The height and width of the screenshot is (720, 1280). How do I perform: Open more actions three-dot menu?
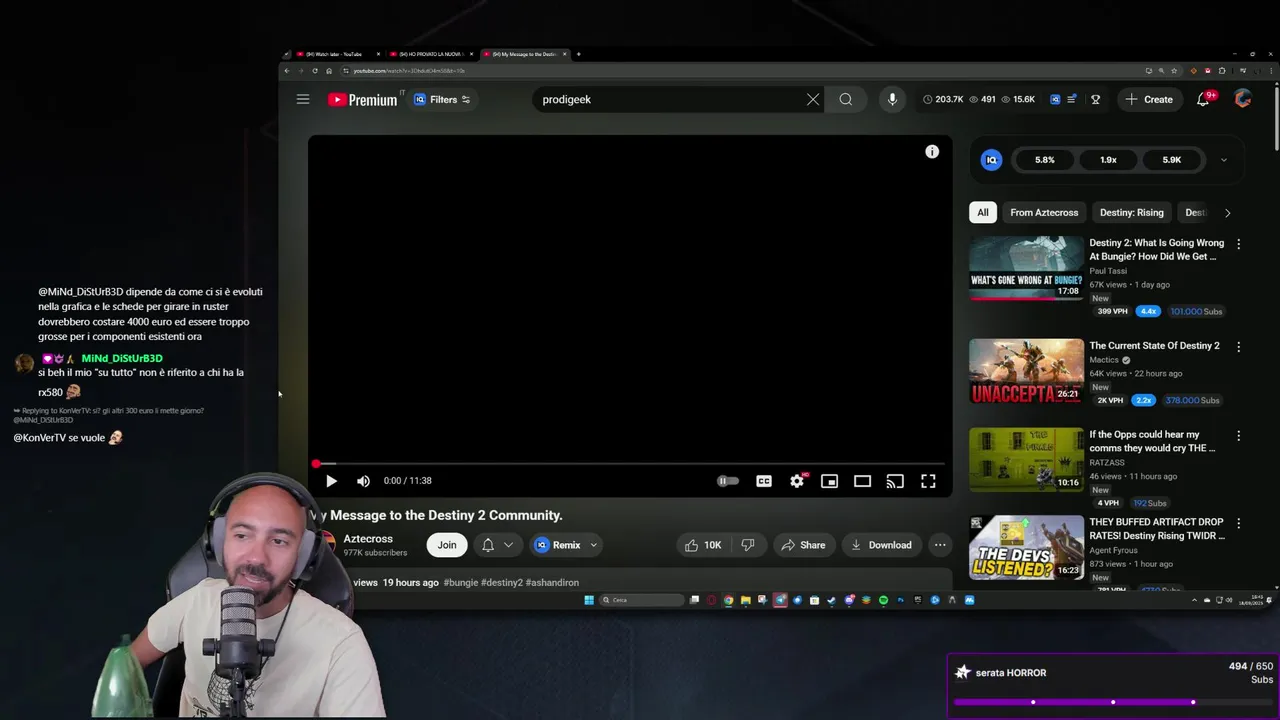pos(940,545)
